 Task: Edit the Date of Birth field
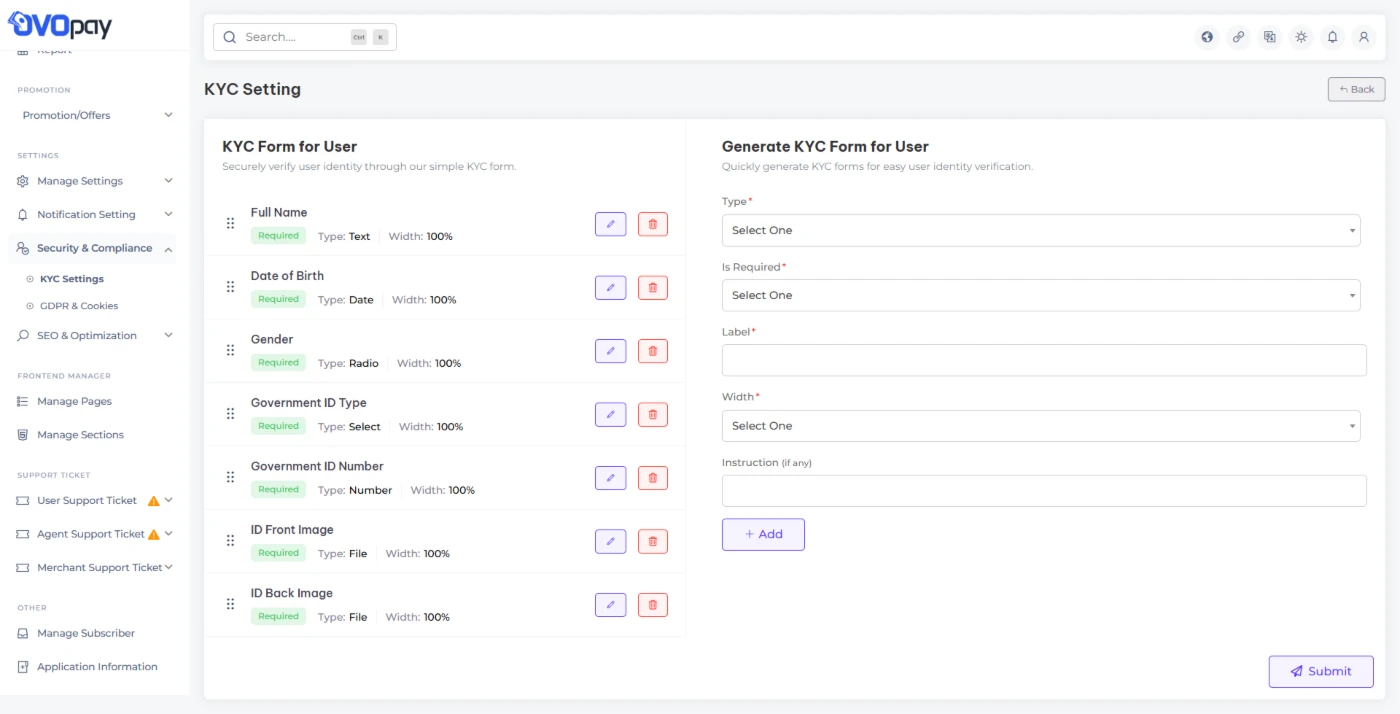pyautogui.click(x=610, y=288)
